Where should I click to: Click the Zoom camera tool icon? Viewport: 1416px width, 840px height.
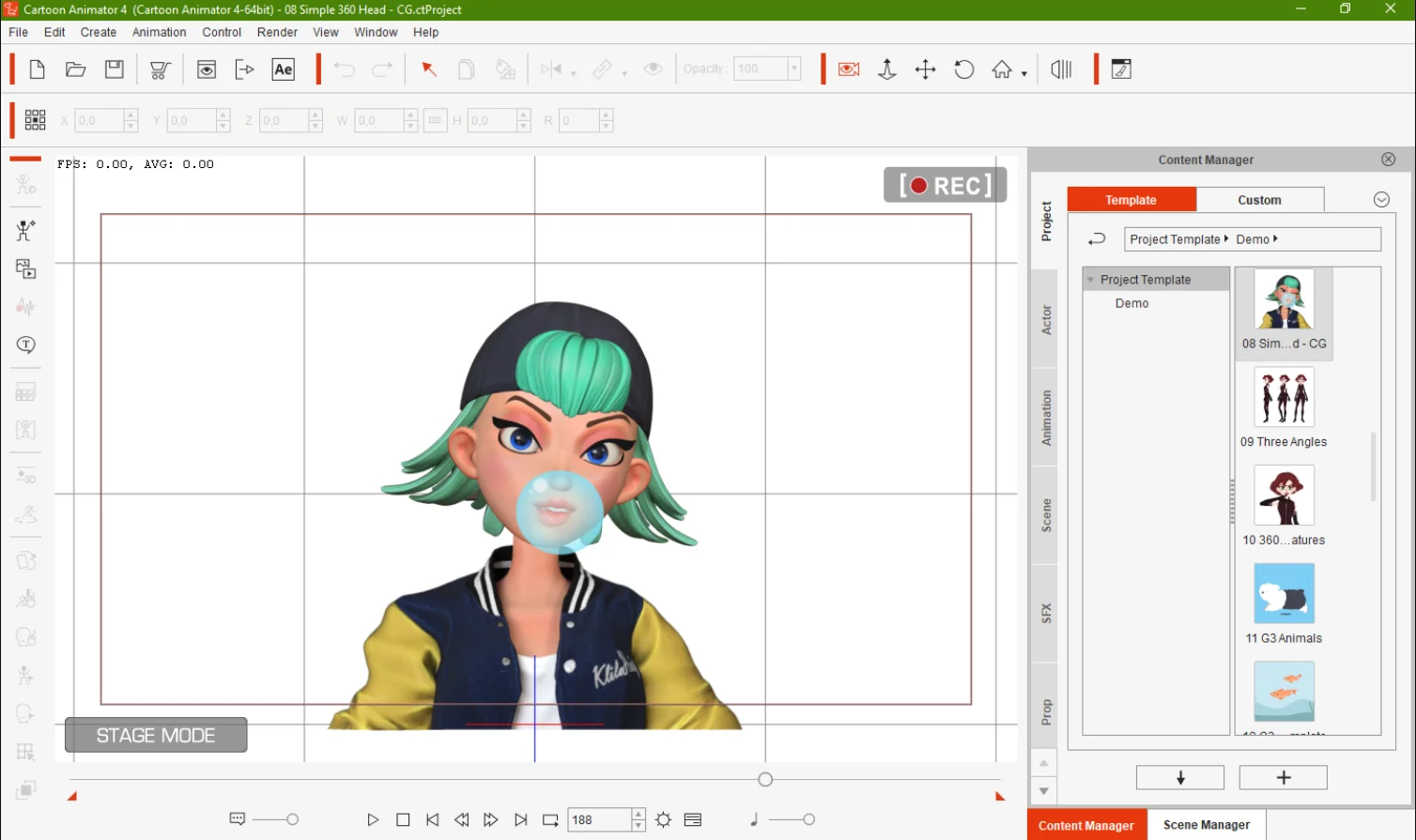[x=886, y=69]
